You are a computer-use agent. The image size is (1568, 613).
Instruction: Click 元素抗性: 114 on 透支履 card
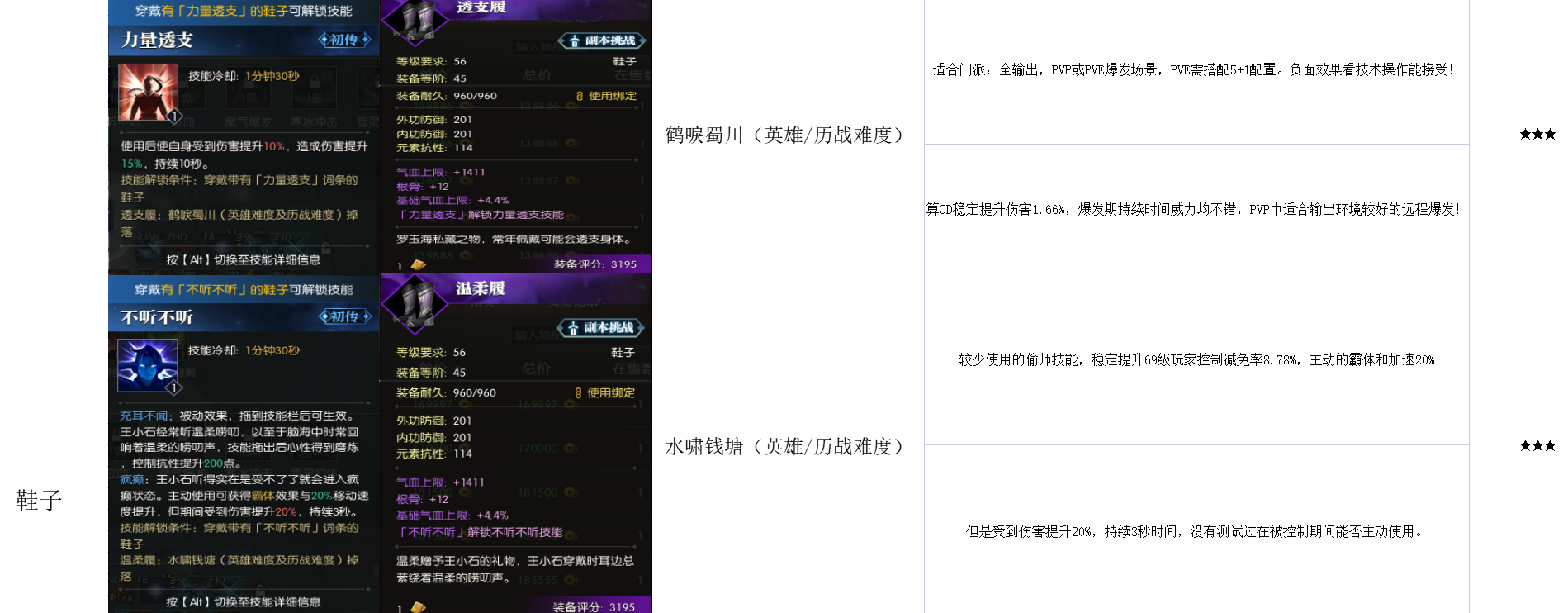point(434,148)
